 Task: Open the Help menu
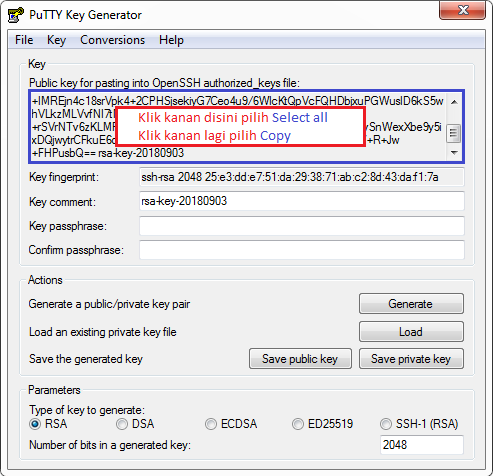171,40
